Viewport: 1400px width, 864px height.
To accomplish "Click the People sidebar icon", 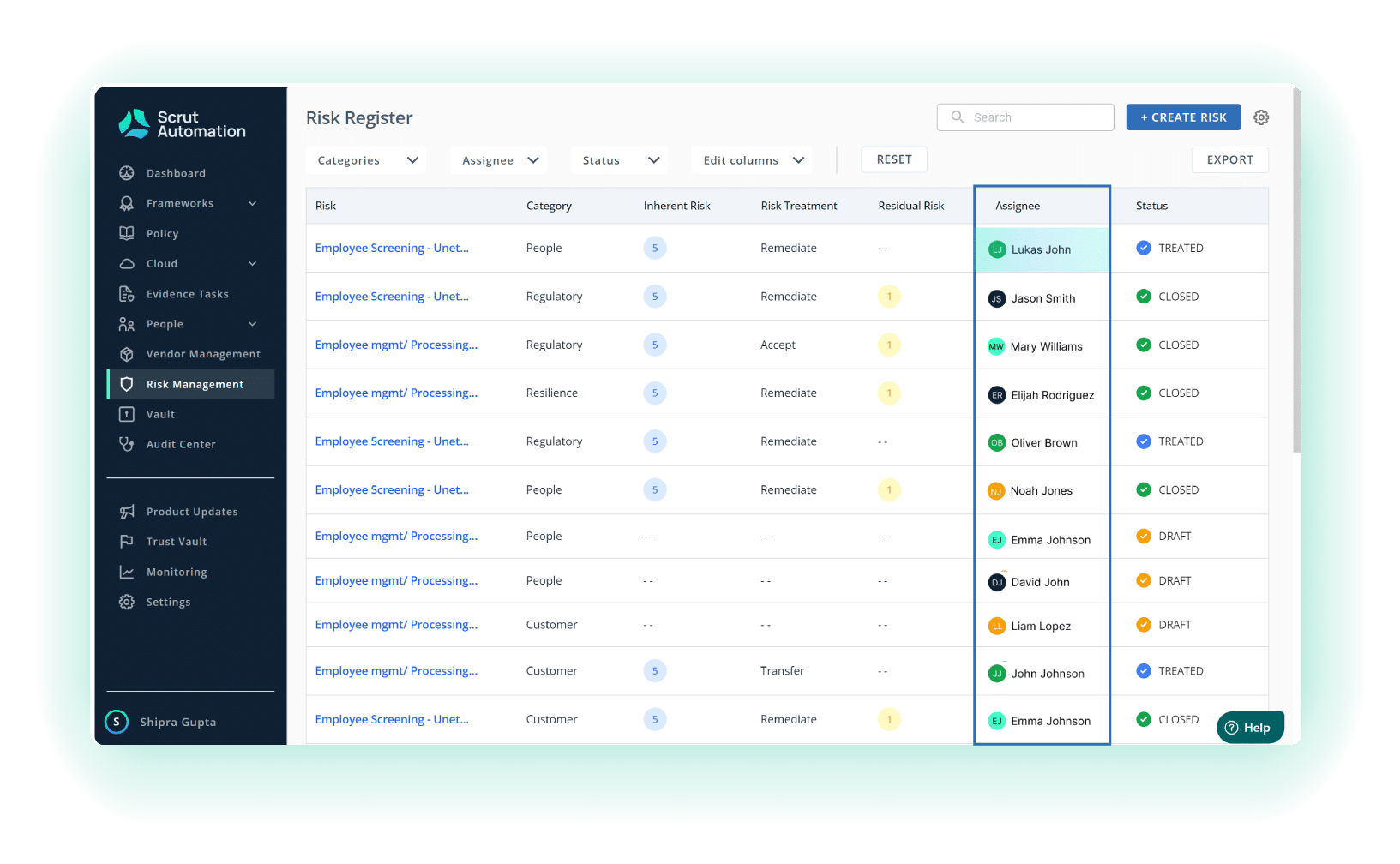I will [127, 324].
